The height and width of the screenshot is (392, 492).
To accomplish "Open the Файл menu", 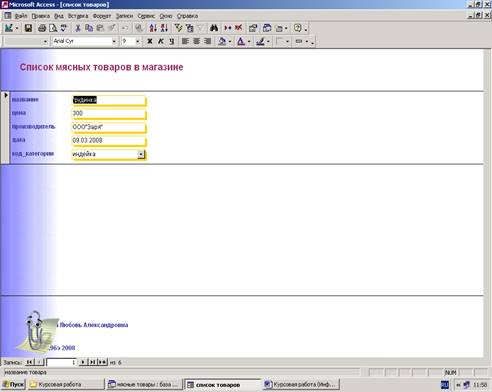I will pos(21,16).
